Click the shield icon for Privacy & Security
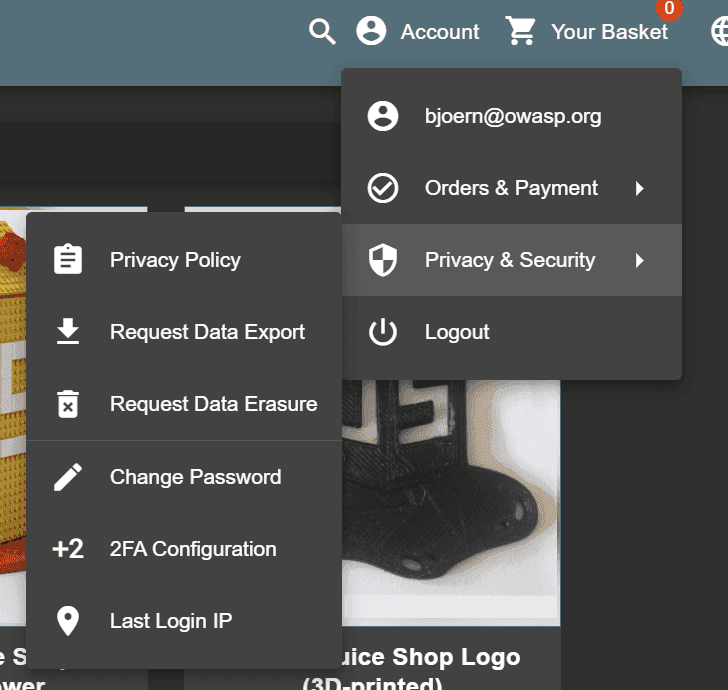Viewport: 728px width, 690px height. (x=383, y=260)
